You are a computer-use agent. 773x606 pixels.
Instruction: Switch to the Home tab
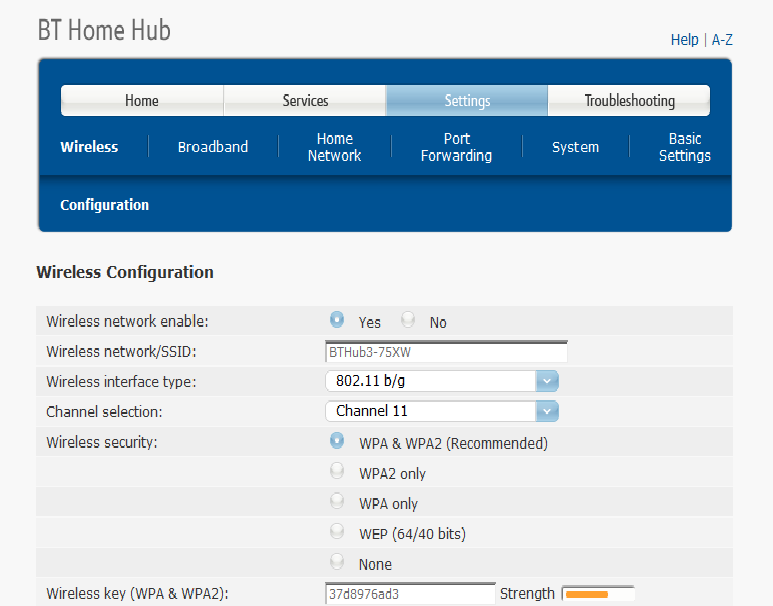click(x=142, y=101)
